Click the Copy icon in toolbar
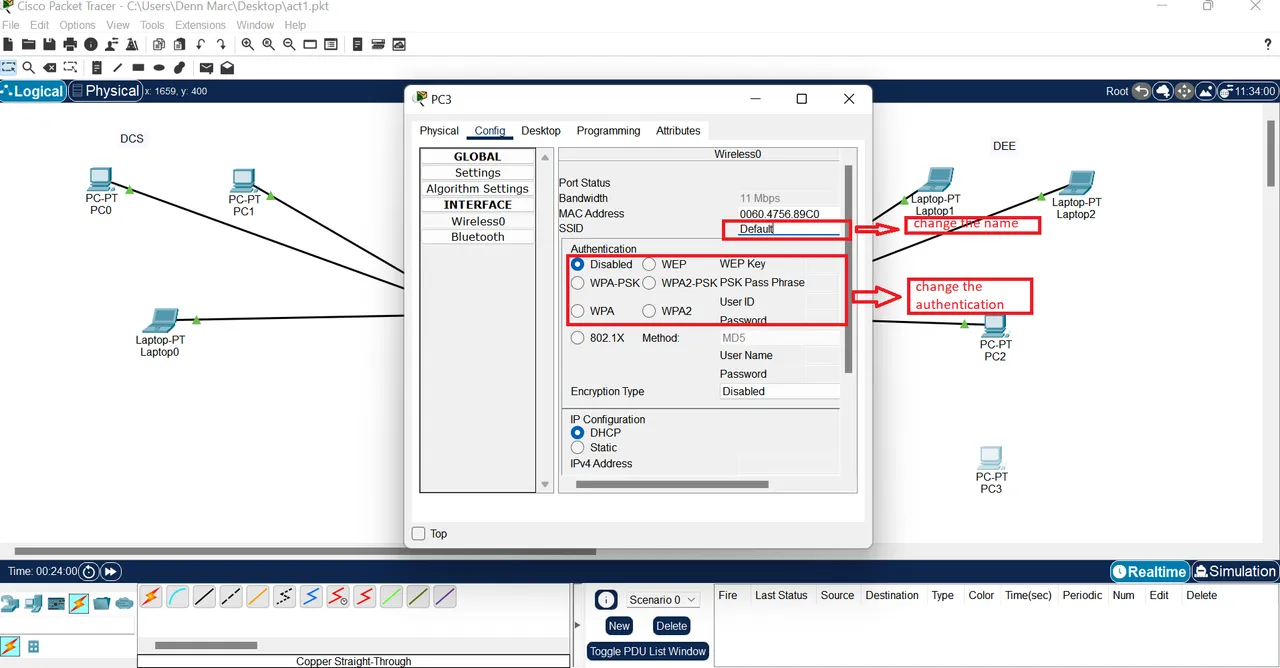1280x668 pixels. (159, 44)
